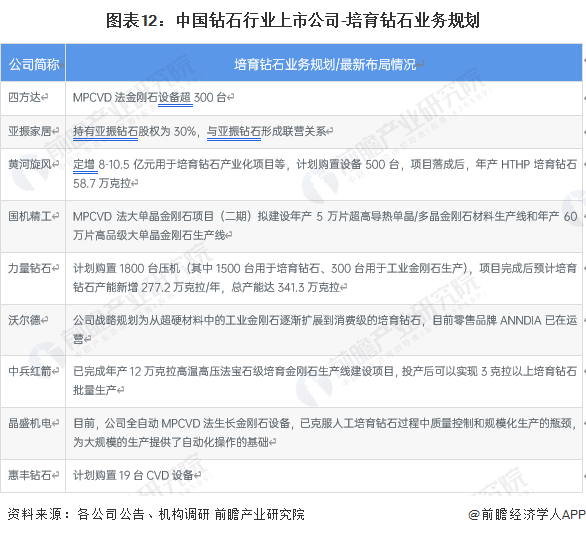
Task: Select the MPCVD法大单晶金刚石项目（二期） line
Action: click(x=325, y=216)
